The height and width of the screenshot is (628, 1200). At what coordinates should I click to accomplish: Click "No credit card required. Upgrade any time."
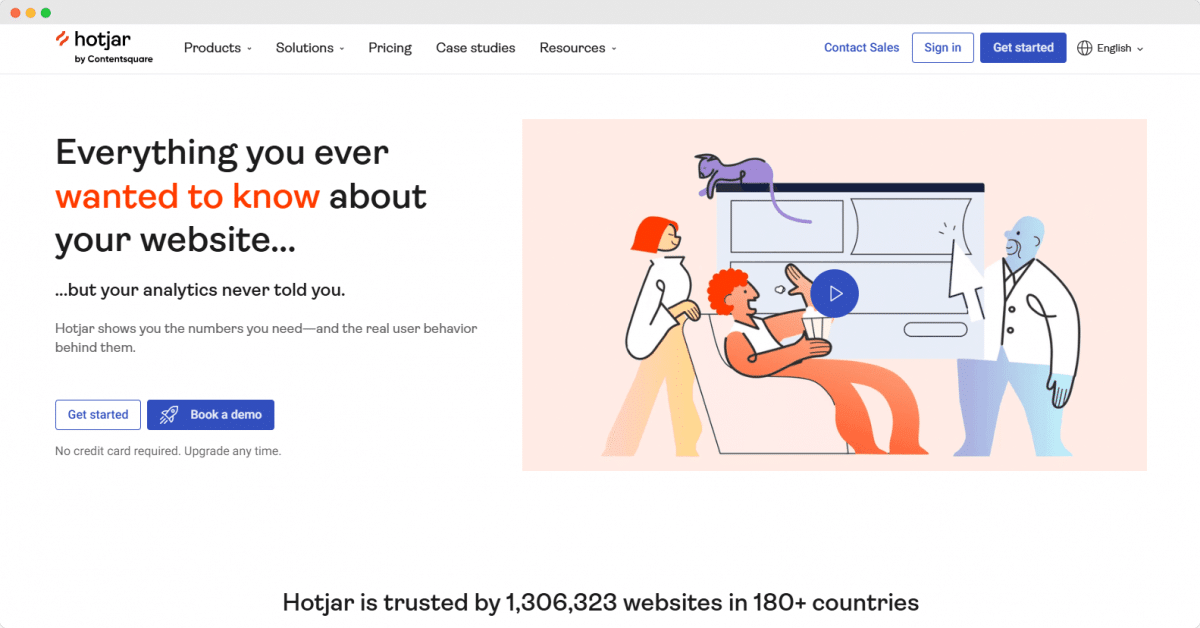[x=168, y=451]
